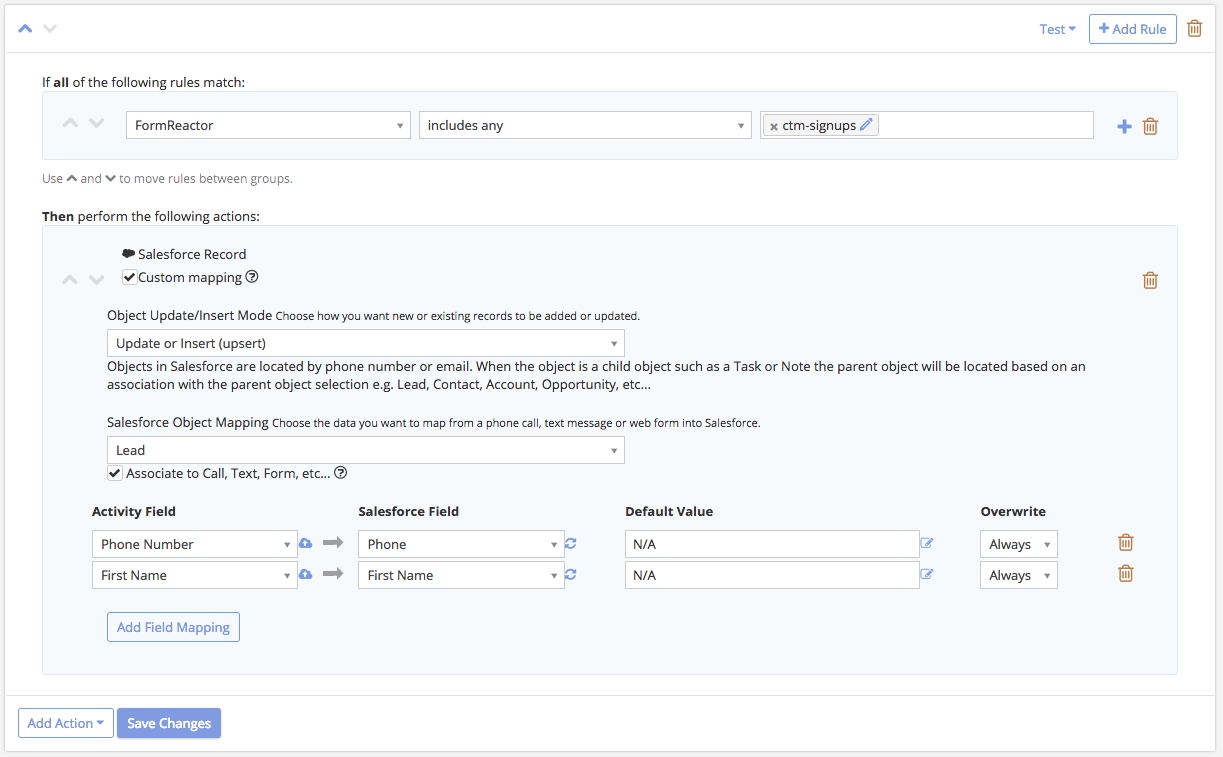
Task: Delete the Phone Number field mapping row
Action: pos(1125,543)
